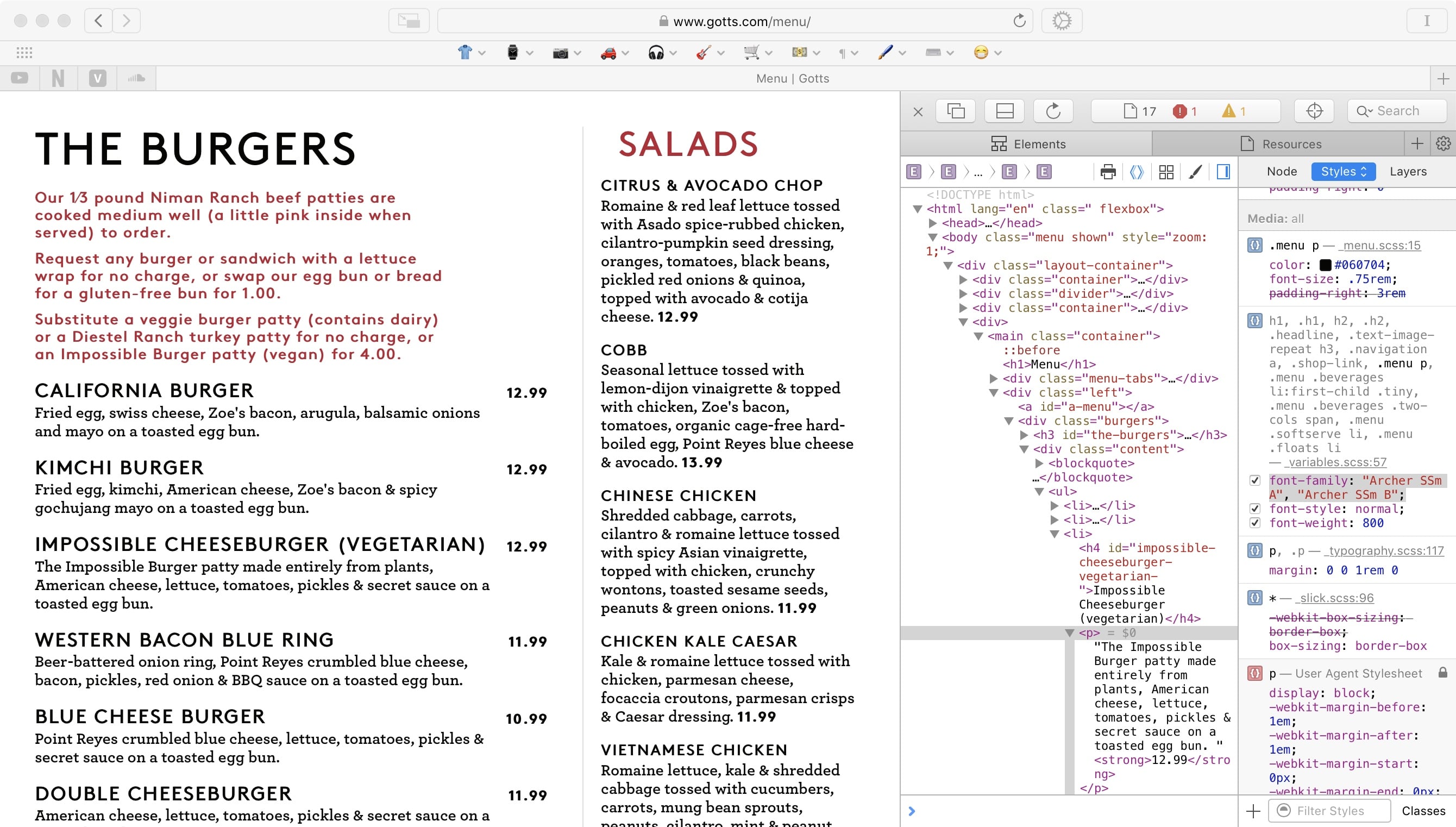
Task: Click the Filter Styles input field
Action: tap(1330, 811)
